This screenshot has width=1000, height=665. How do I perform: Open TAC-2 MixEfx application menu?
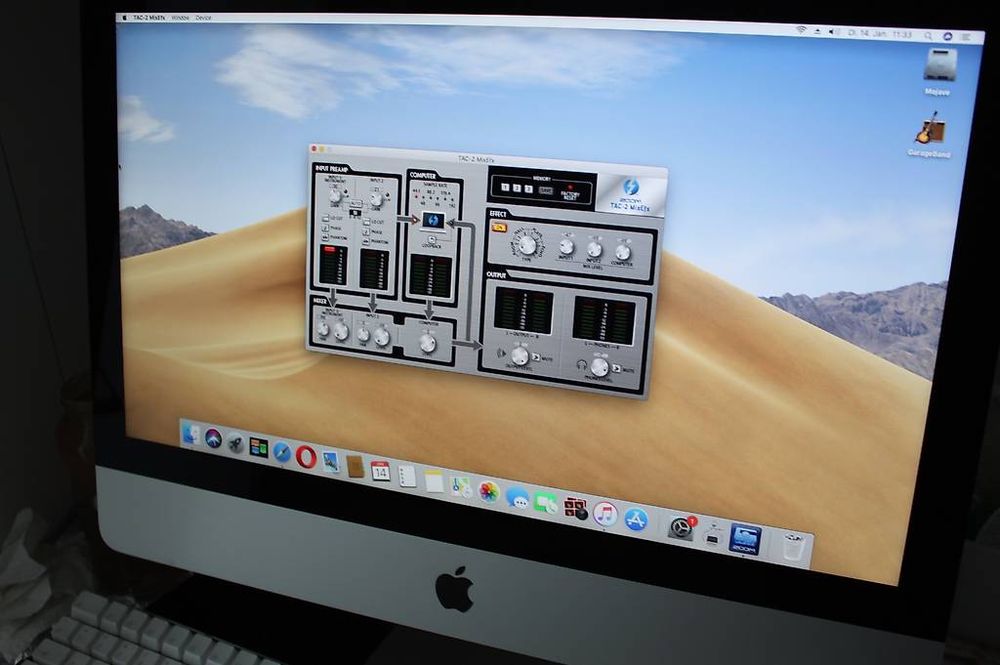(149, 18)
